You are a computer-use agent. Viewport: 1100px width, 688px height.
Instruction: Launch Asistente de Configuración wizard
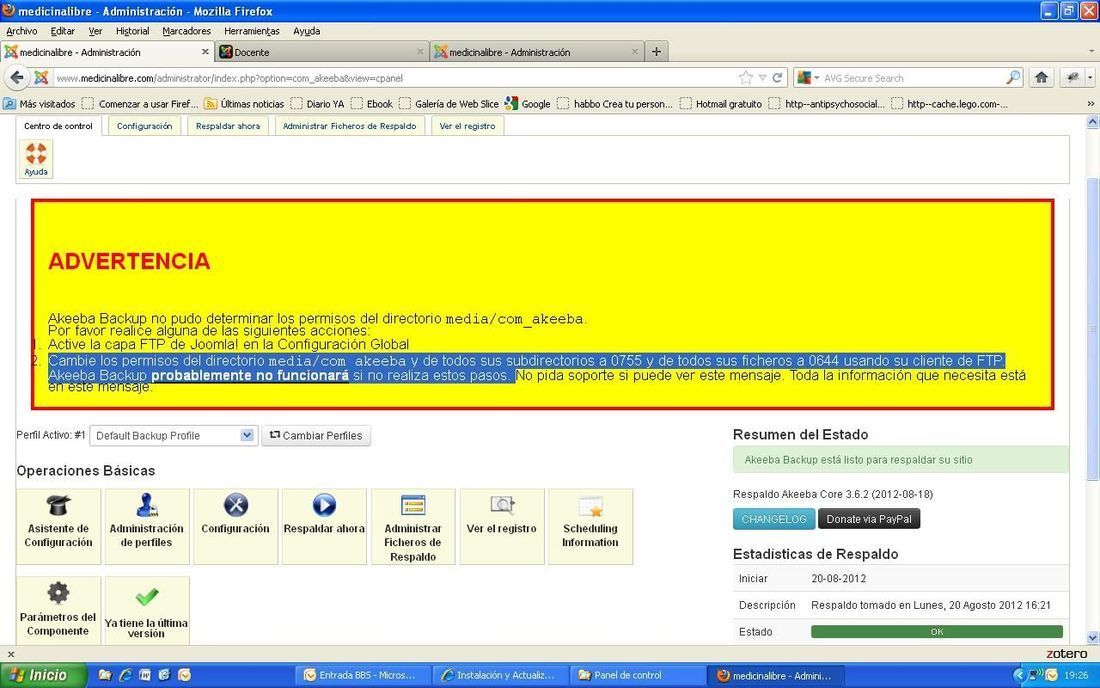[58, 526]
